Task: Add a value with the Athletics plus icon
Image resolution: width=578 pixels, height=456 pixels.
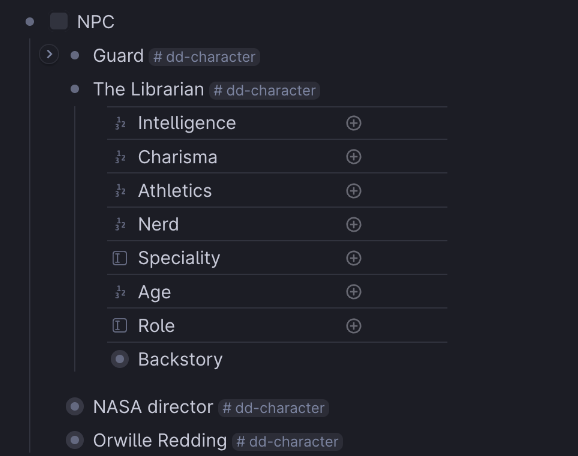Action: (x=354, y=191)
